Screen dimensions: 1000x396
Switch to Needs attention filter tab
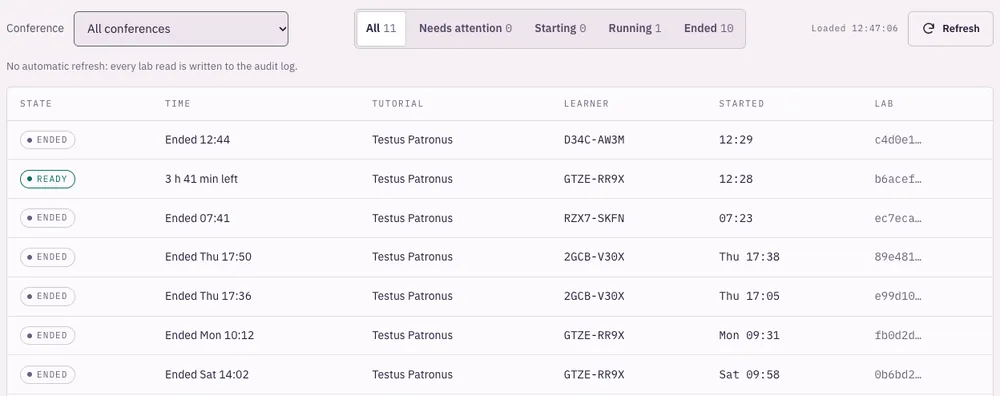click(465, 28)
